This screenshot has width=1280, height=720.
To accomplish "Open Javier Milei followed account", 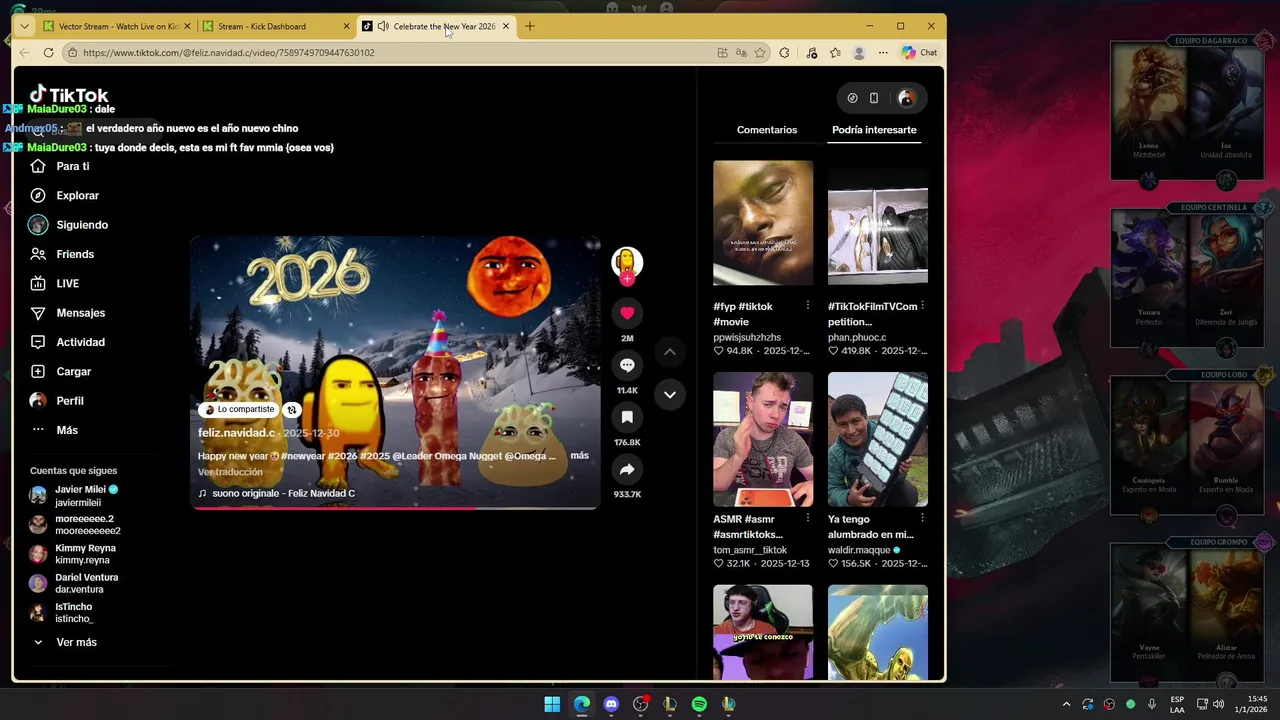I will coord(75,496).
